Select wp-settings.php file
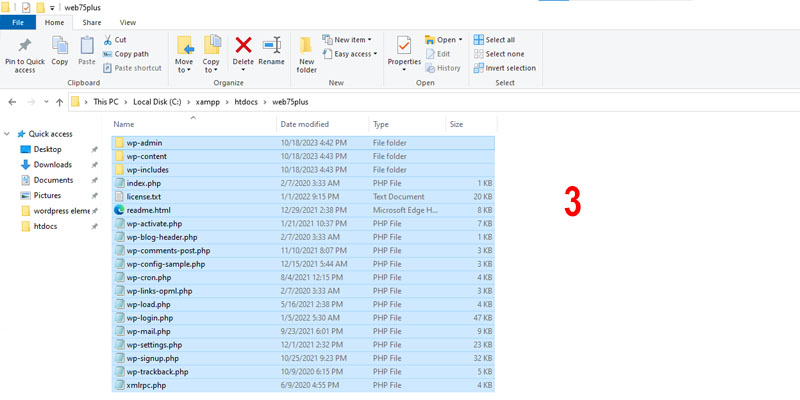Viewport: 800px width, 400px height. click(304, 345)
